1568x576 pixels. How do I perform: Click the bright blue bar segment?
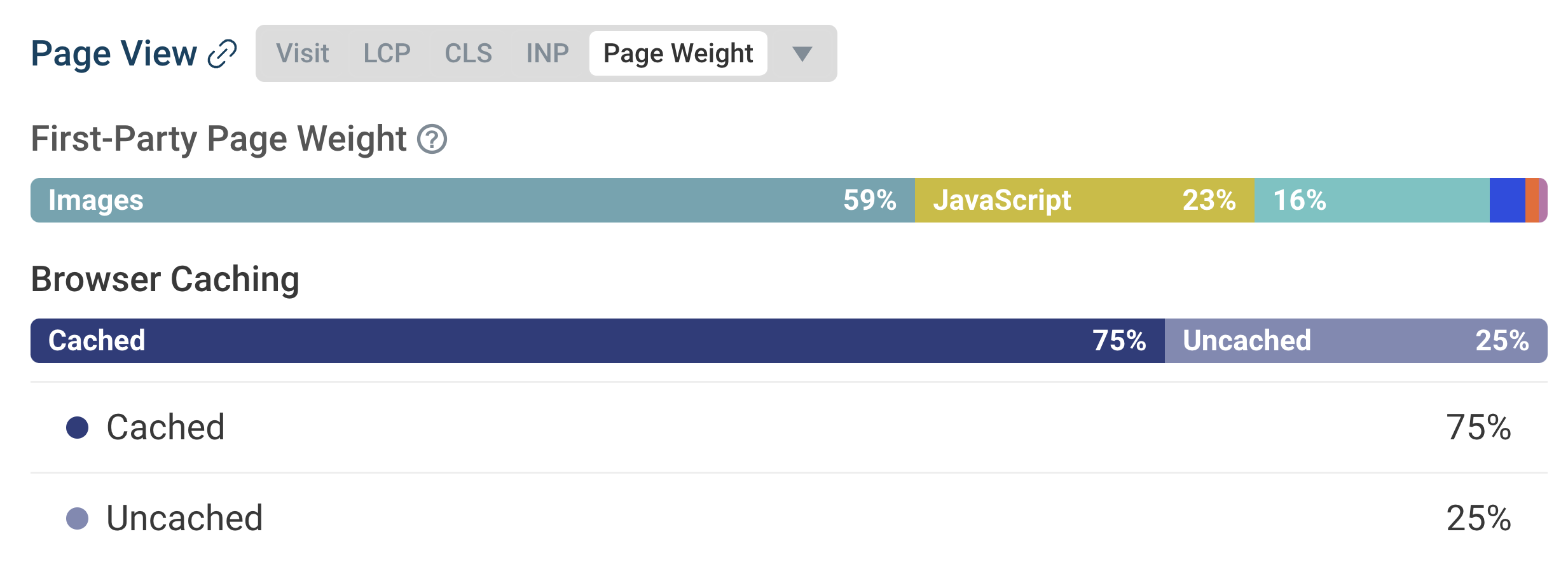1507,200
